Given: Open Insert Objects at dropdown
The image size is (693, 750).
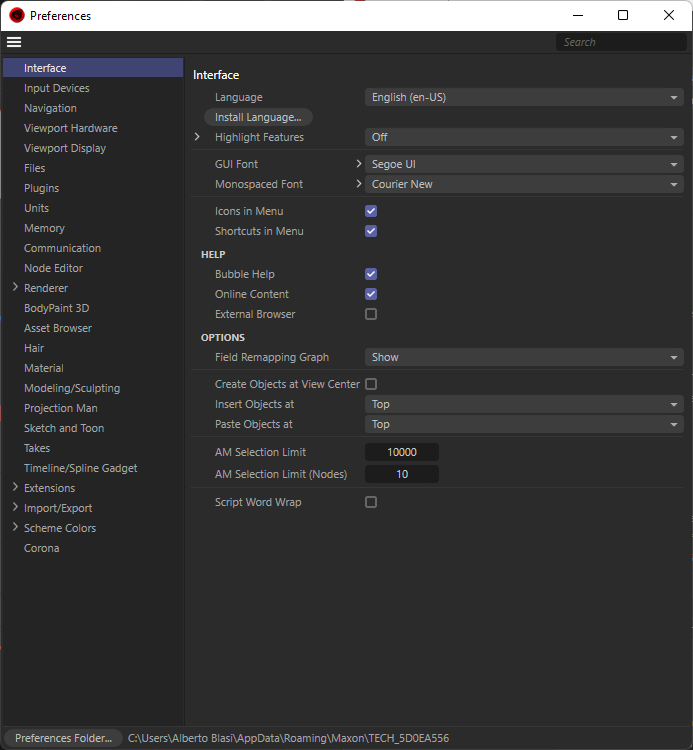Looking at the screenshot, I should 524,404.
